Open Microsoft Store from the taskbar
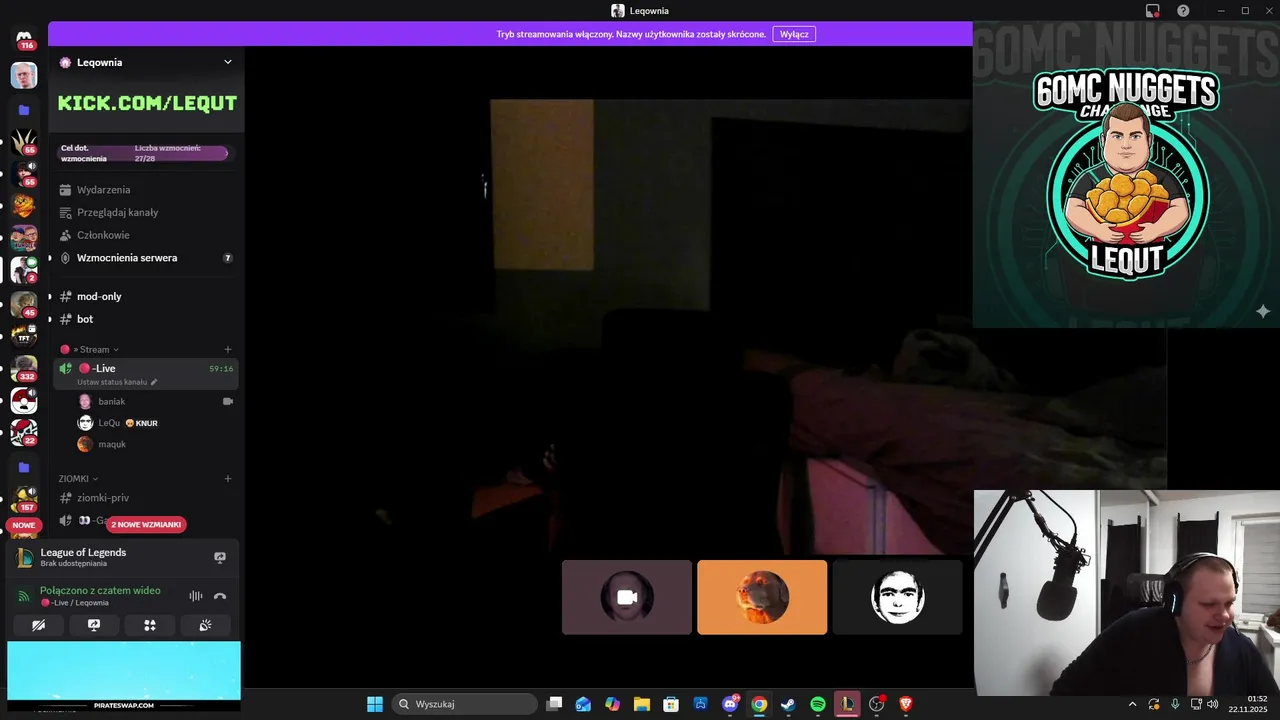This screenshot has height=720, width=1280. [671, 704]
